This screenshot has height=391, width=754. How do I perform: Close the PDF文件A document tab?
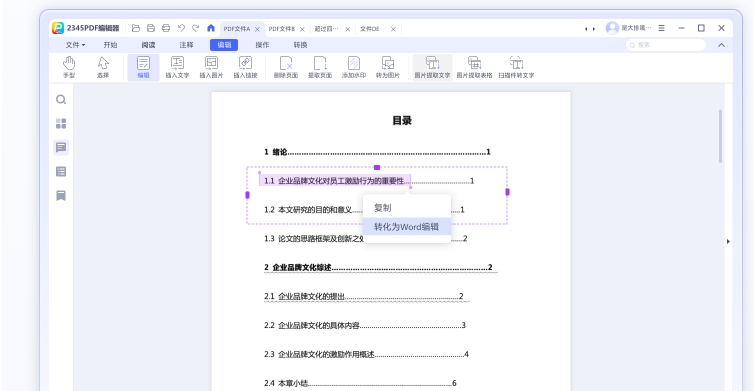click(257, 29)
